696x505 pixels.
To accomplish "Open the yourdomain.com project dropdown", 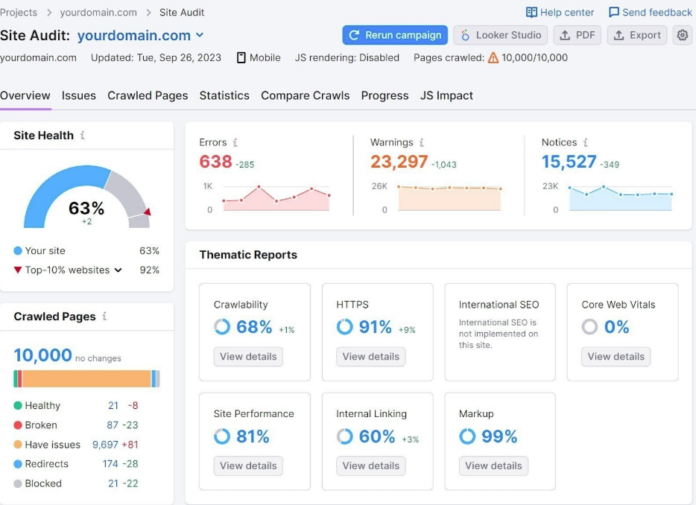I will 200,35.
